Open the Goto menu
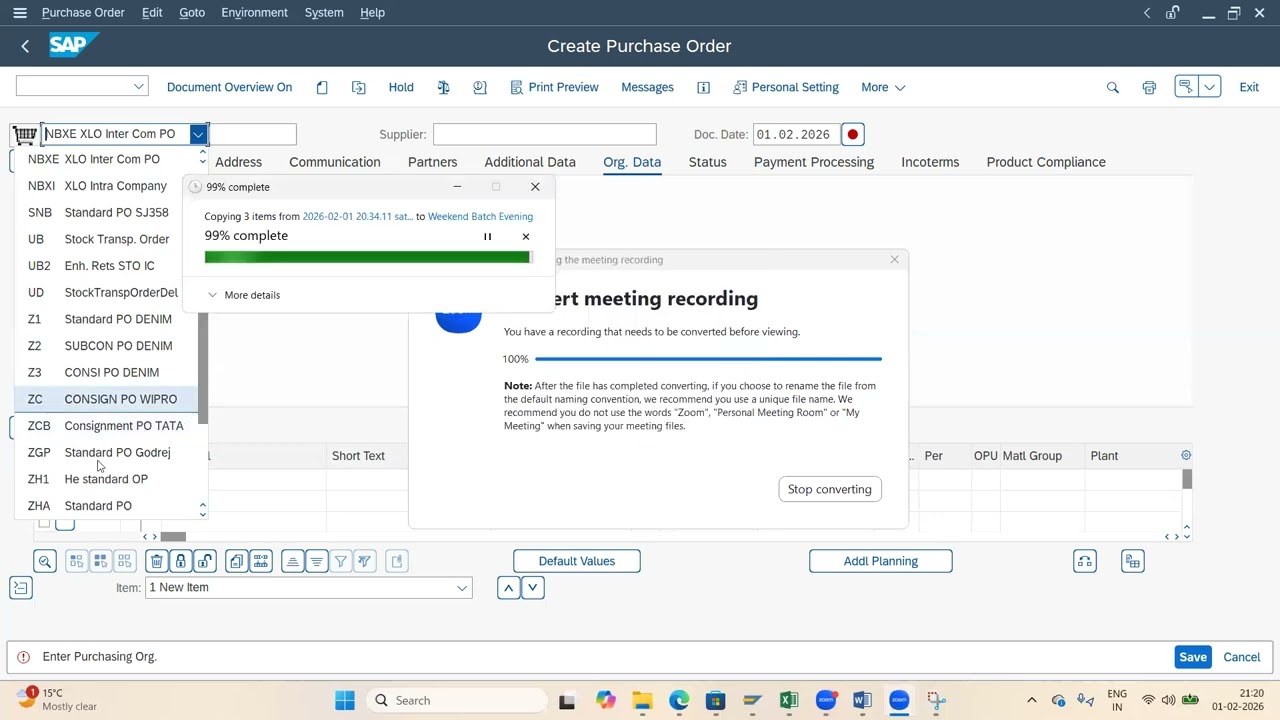 (192, 13)
